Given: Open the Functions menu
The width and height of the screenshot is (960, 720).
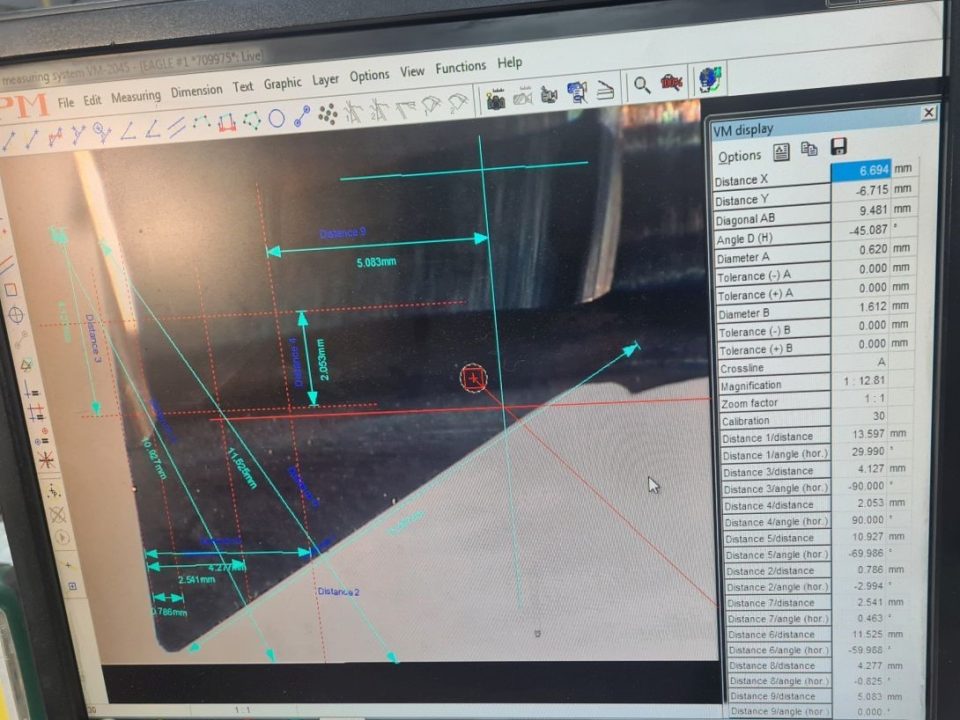Looking at the screenshot, I should 460,67.
